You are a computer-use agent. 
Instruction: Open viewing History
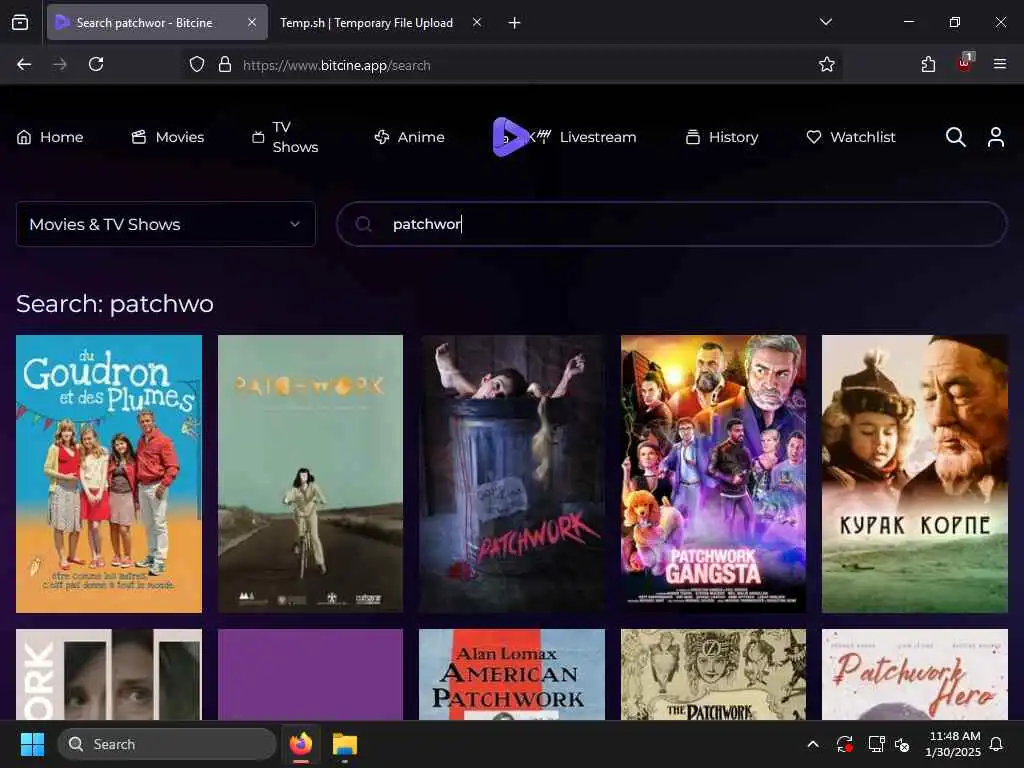tap(722, 137)
